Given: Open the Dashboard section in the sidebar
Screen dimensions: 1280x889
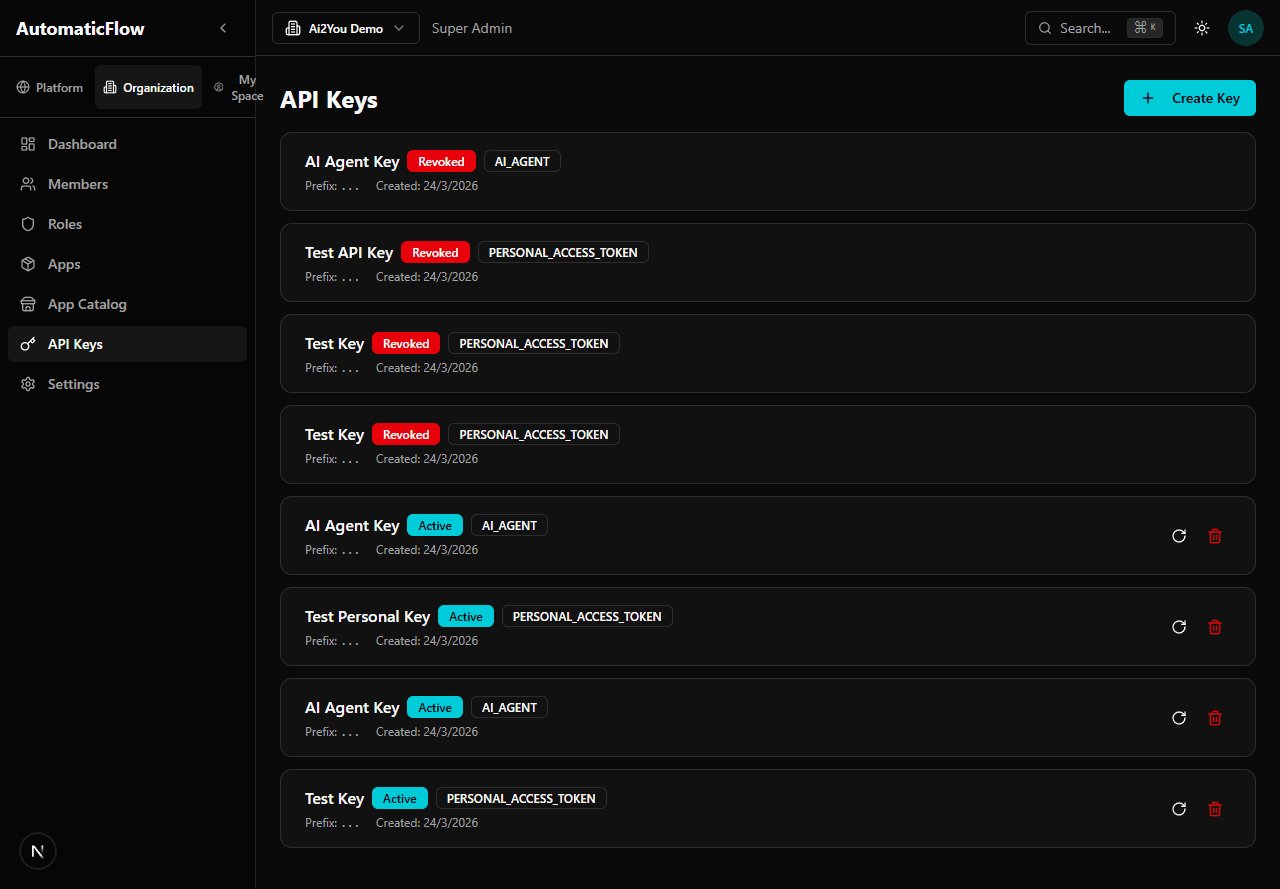Looking at the screenshot, I should 82,144.
